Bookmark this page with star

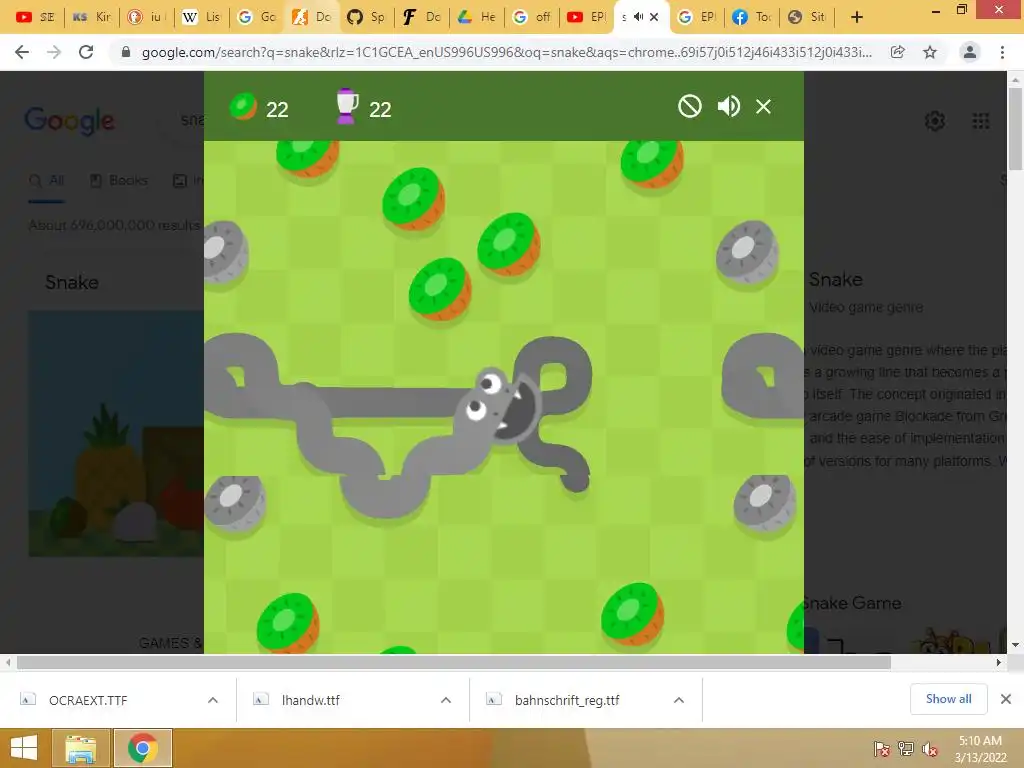(x=930, y=52)
